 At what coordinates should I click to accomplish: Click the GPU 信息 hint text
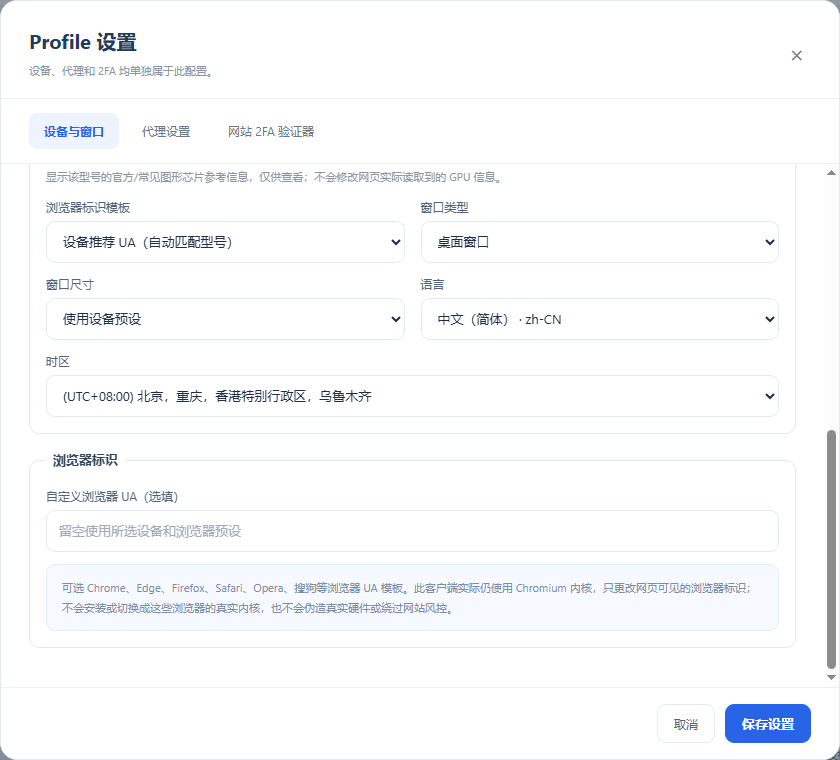(x=274, y=177)
